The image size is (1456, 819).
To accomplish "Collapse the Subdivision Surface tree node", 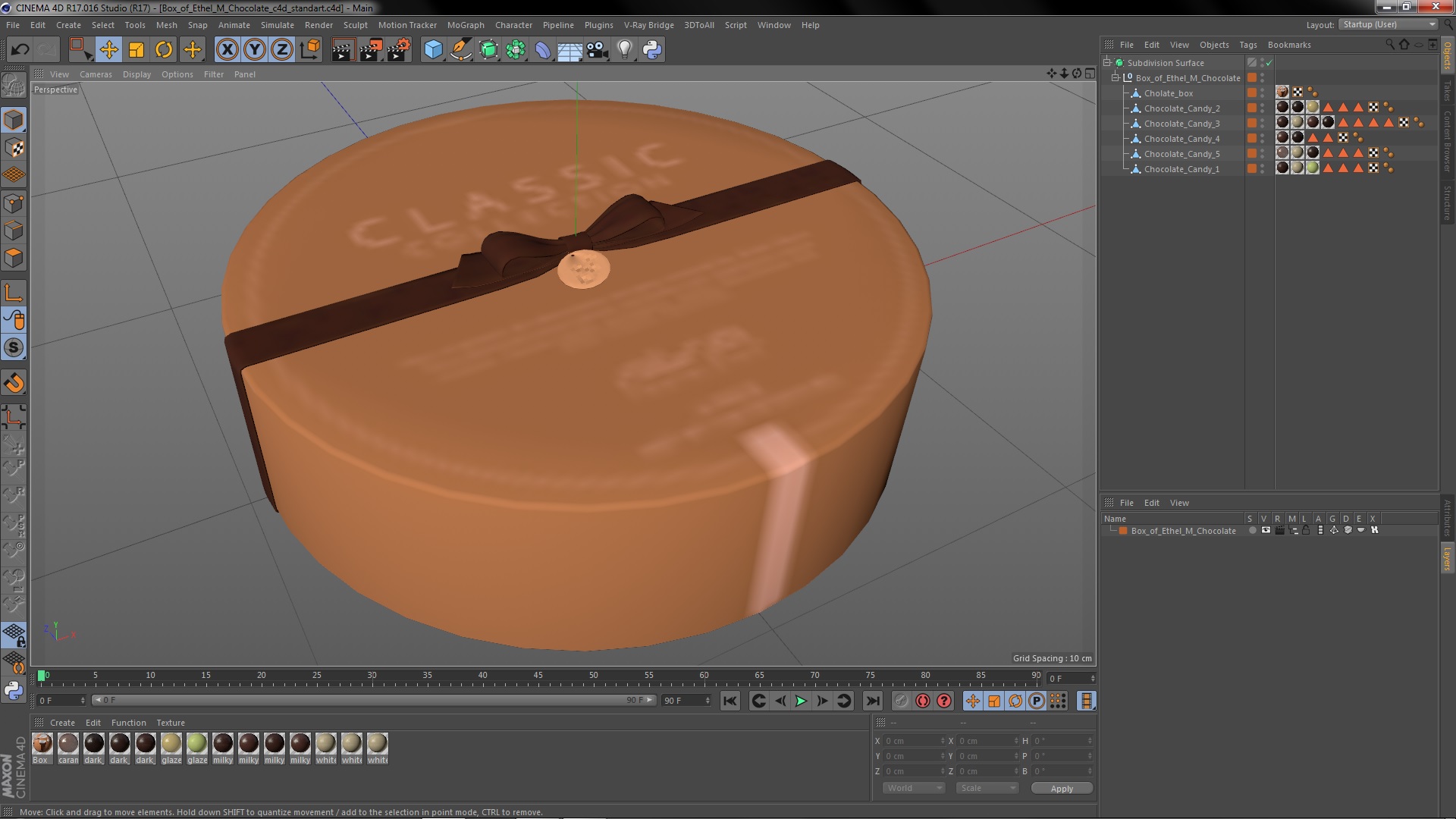I will (1107, 62).
